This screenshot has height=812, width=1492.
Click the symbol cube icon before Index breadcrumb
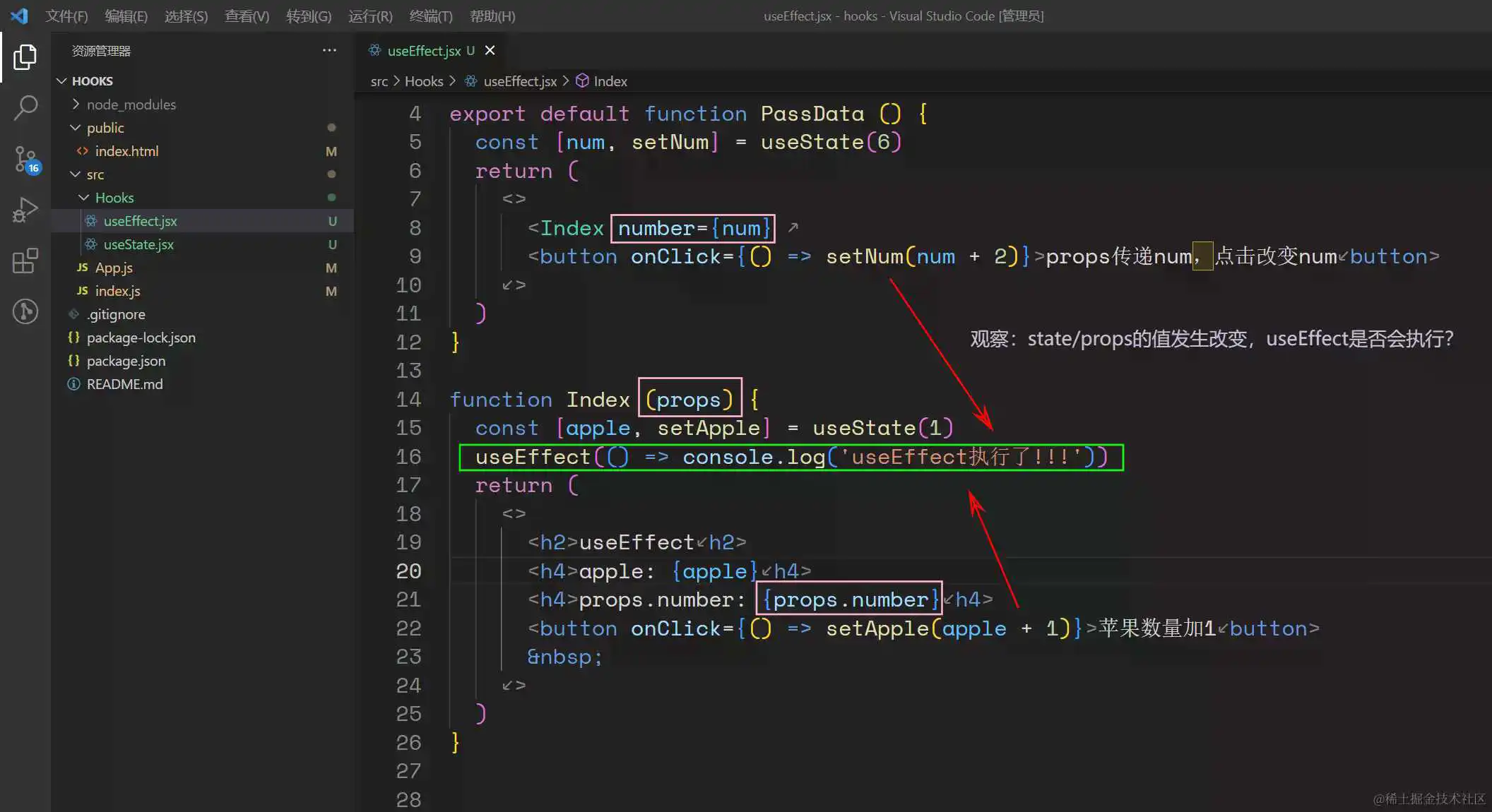582,81
